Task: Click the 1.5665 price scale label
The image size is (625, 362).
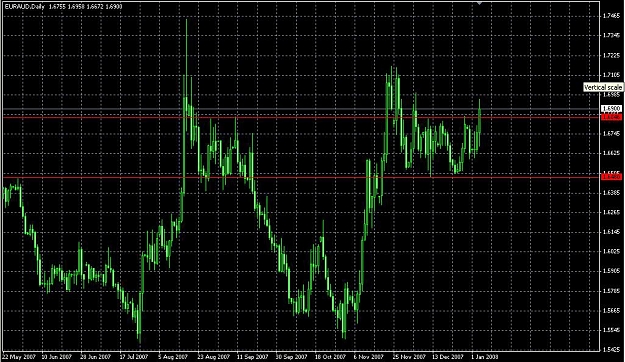Action: tap(611, 310)
